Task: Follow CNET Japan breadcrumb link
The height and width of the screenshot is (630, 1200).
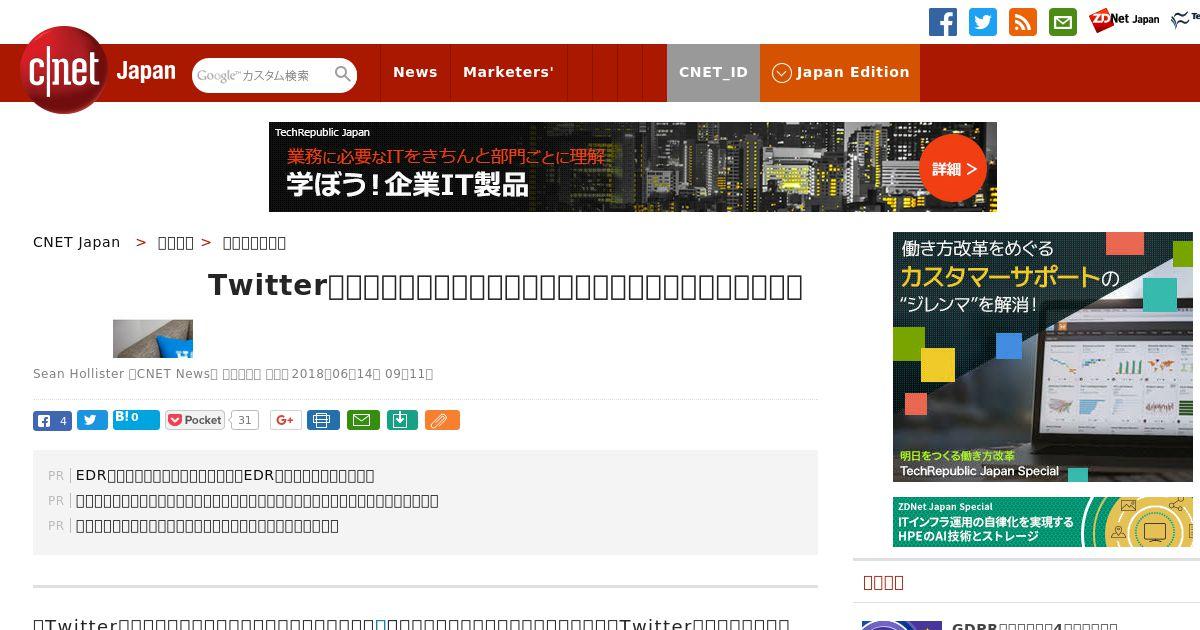Action: click(77, 242)
